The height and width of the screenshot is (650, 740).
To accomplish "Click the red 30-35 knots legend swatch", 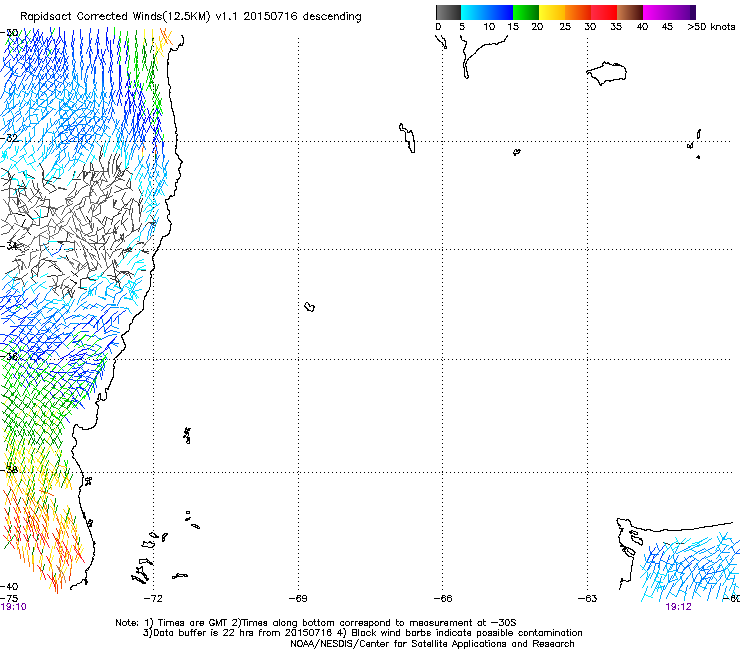I will (x=604, y=12).
